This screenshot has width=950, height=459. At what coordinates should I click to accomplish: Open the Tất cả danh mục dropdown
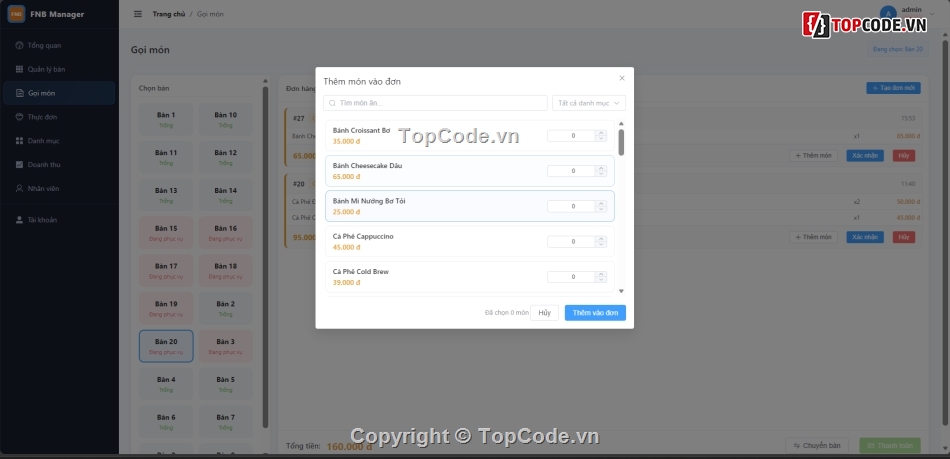(588, 103)
